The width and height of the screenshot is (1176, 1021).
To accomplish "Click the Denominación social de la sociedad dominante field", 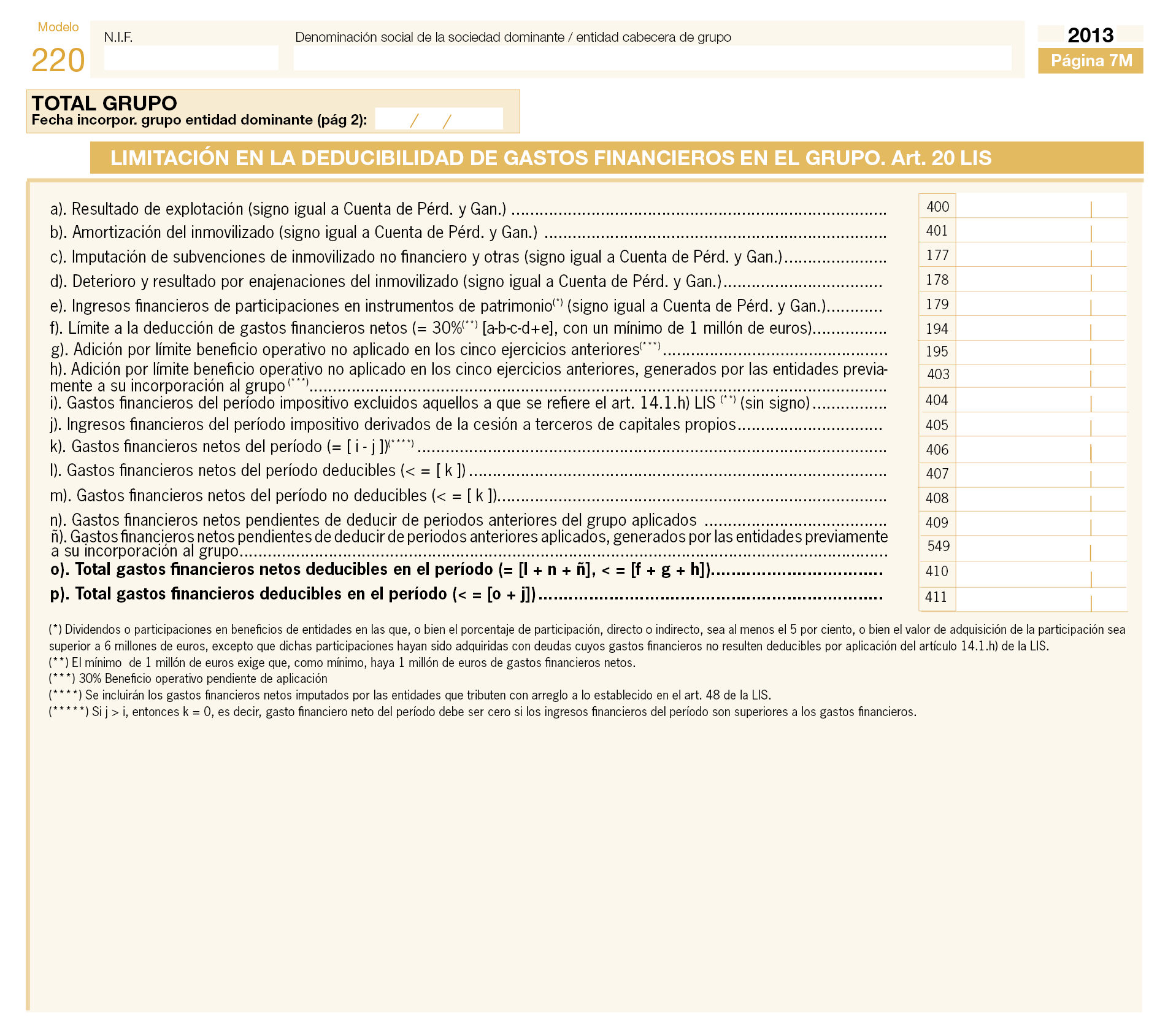I will point(652,58).
